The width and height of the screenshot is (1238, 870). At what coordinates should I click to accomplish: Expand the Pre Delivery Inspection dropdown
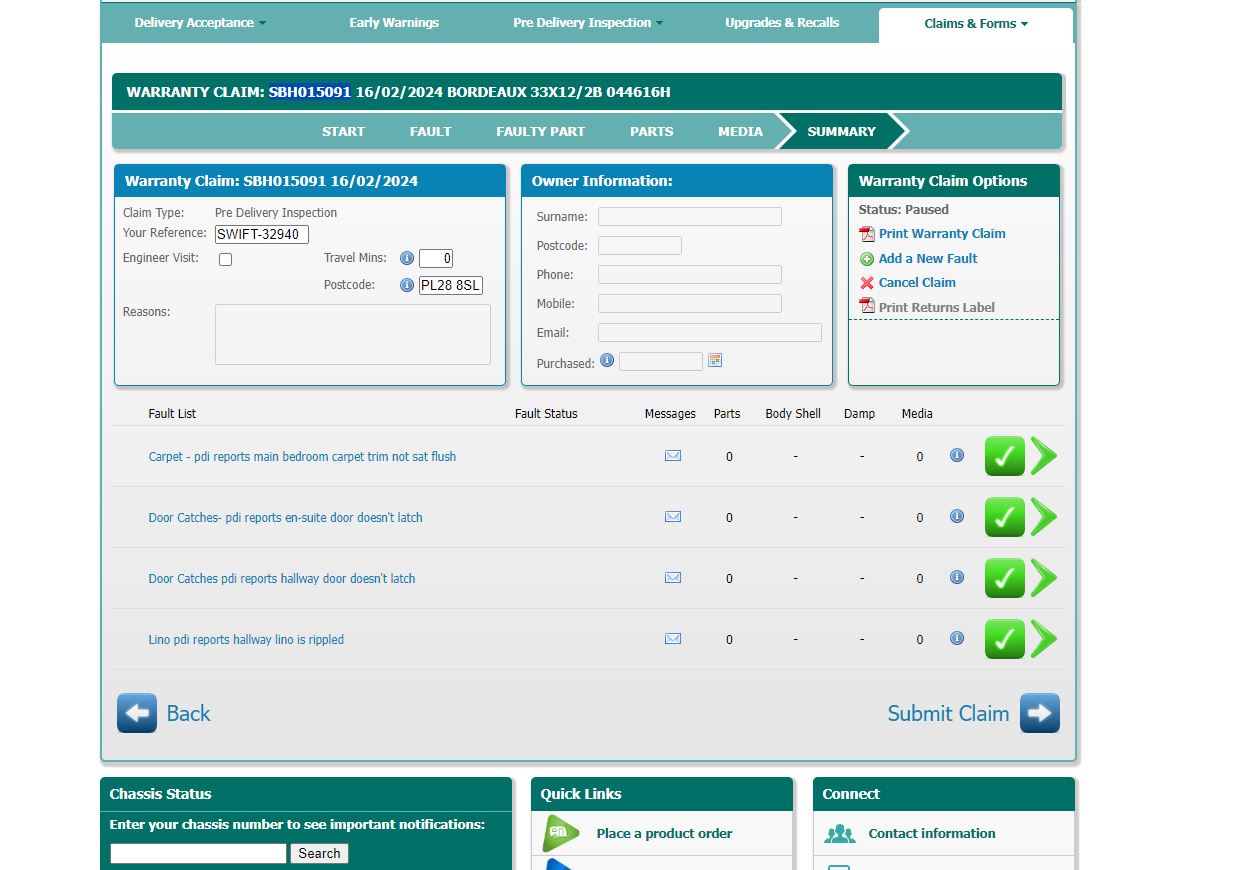pyautogui.click(x=587, y=23)
